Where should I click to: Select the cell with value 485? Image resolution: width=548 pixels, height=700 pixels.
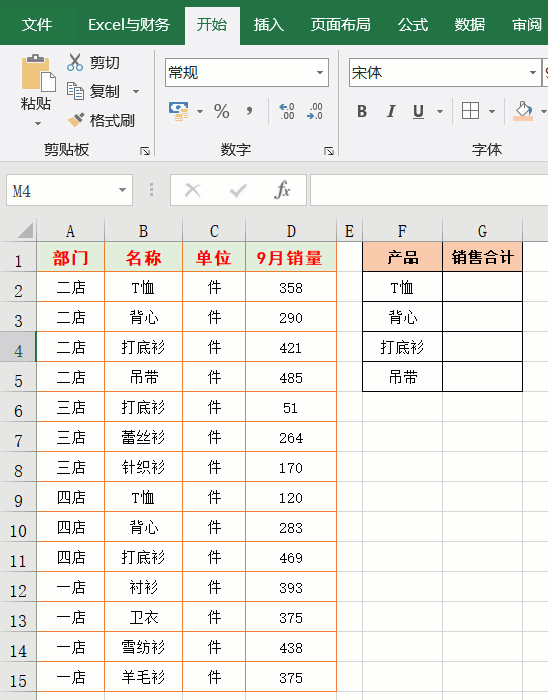click(x=291, y=377)
